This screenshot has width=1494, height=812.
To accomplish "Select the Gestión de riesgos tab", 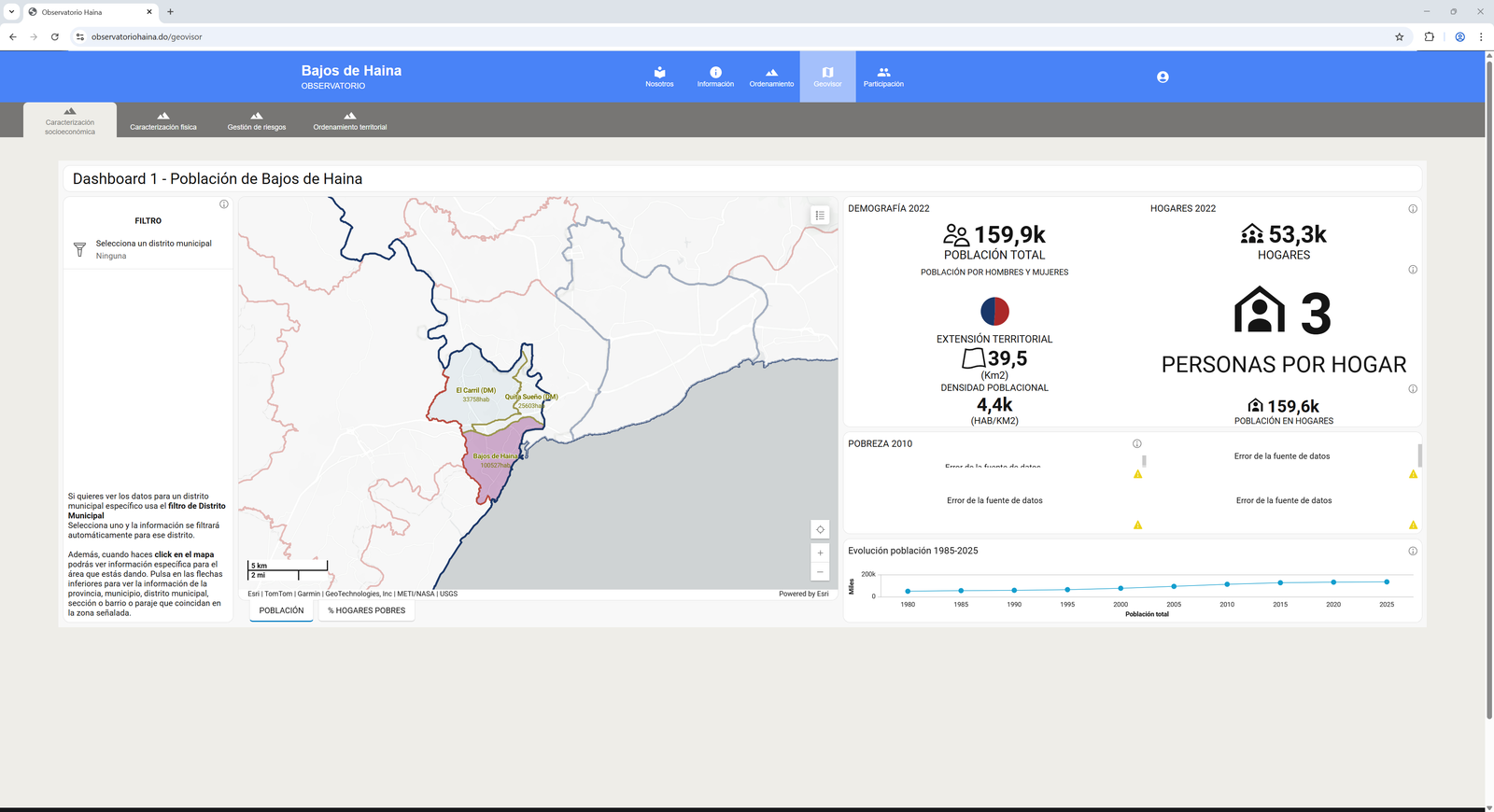I will [257, 120].
